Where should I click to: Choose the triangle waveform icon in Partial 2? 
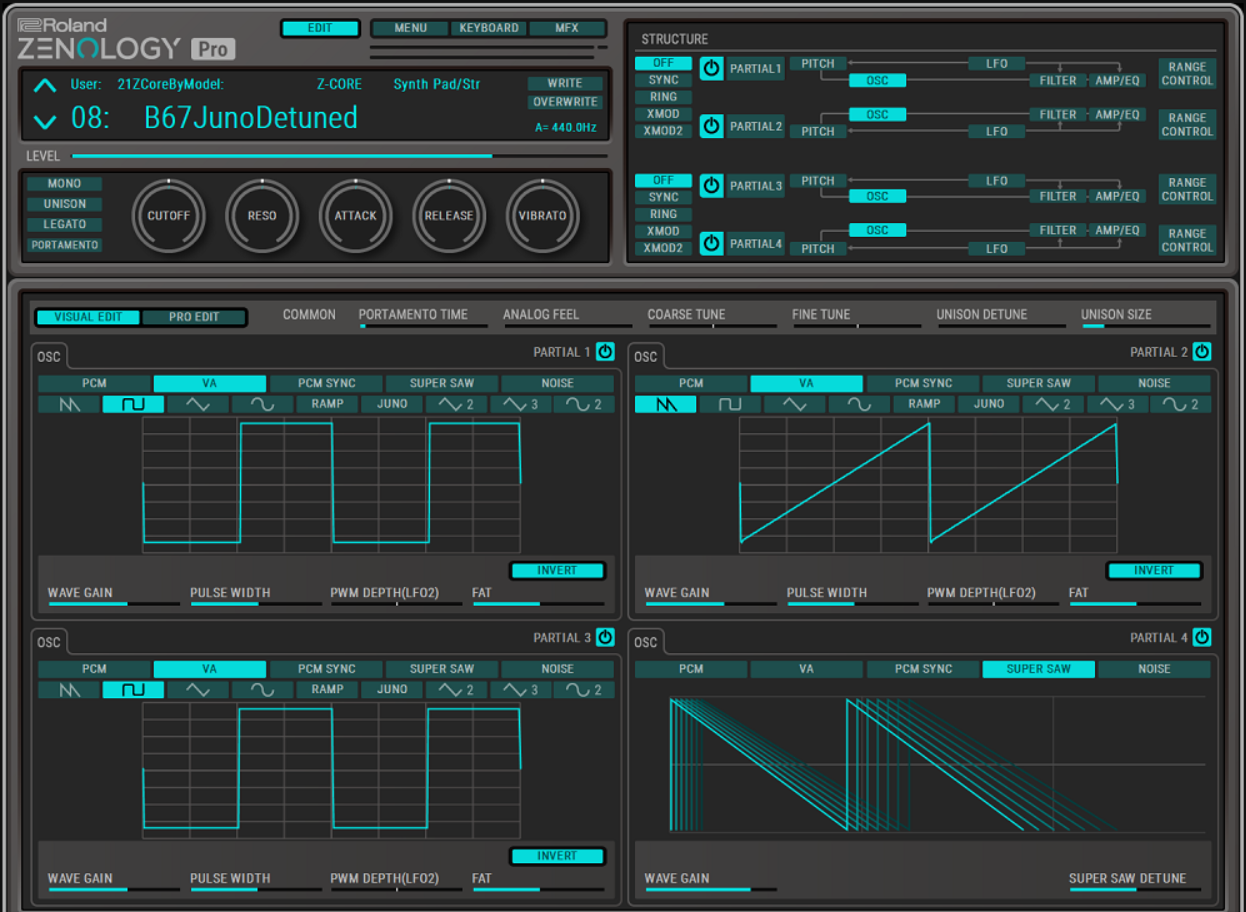[x=794, y=404]
